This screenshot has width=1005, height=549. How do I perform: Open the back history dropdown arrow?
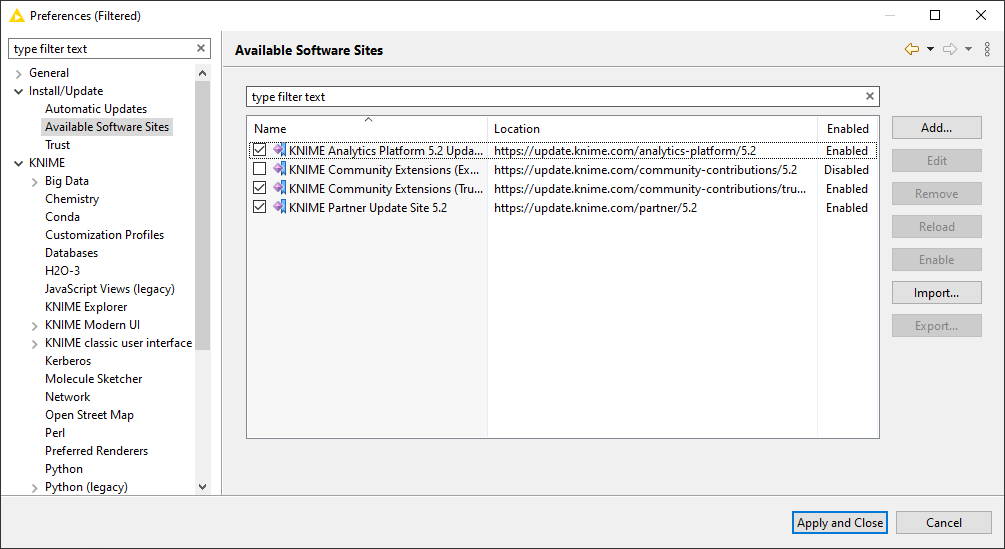pyautogui.click(x=930, y=49)
